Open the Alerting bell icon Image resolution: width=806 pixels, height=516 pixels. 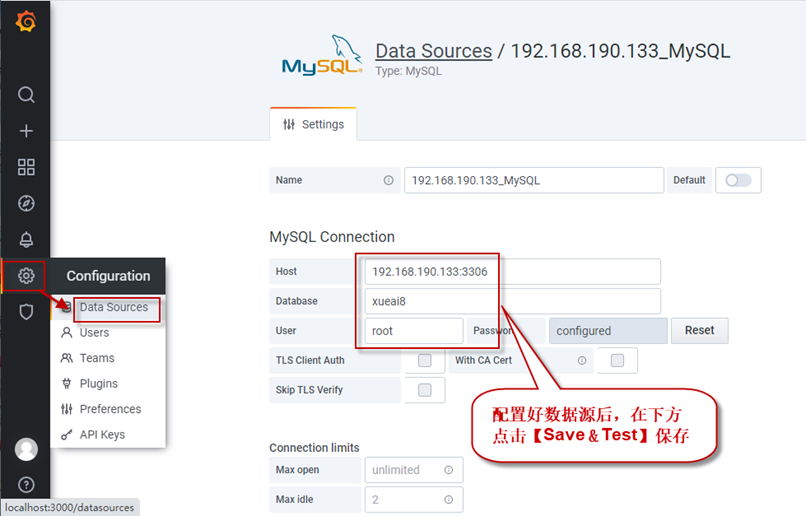pyautogui.click(x=26, y=239)
